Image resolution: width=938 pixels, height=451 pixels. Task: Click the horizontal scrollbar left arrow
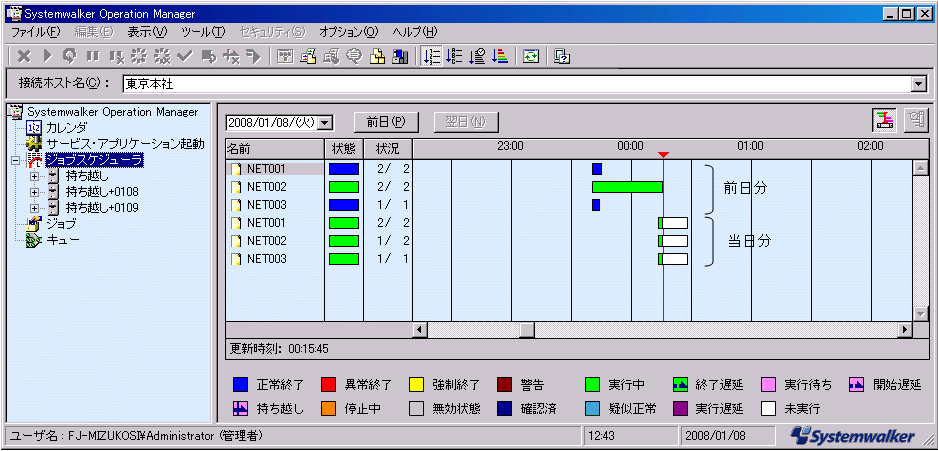point(421,330)
